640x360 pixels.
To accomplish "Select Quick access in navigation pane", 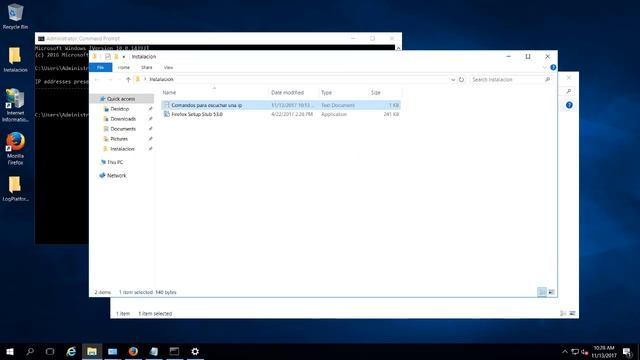I will 121,99.
